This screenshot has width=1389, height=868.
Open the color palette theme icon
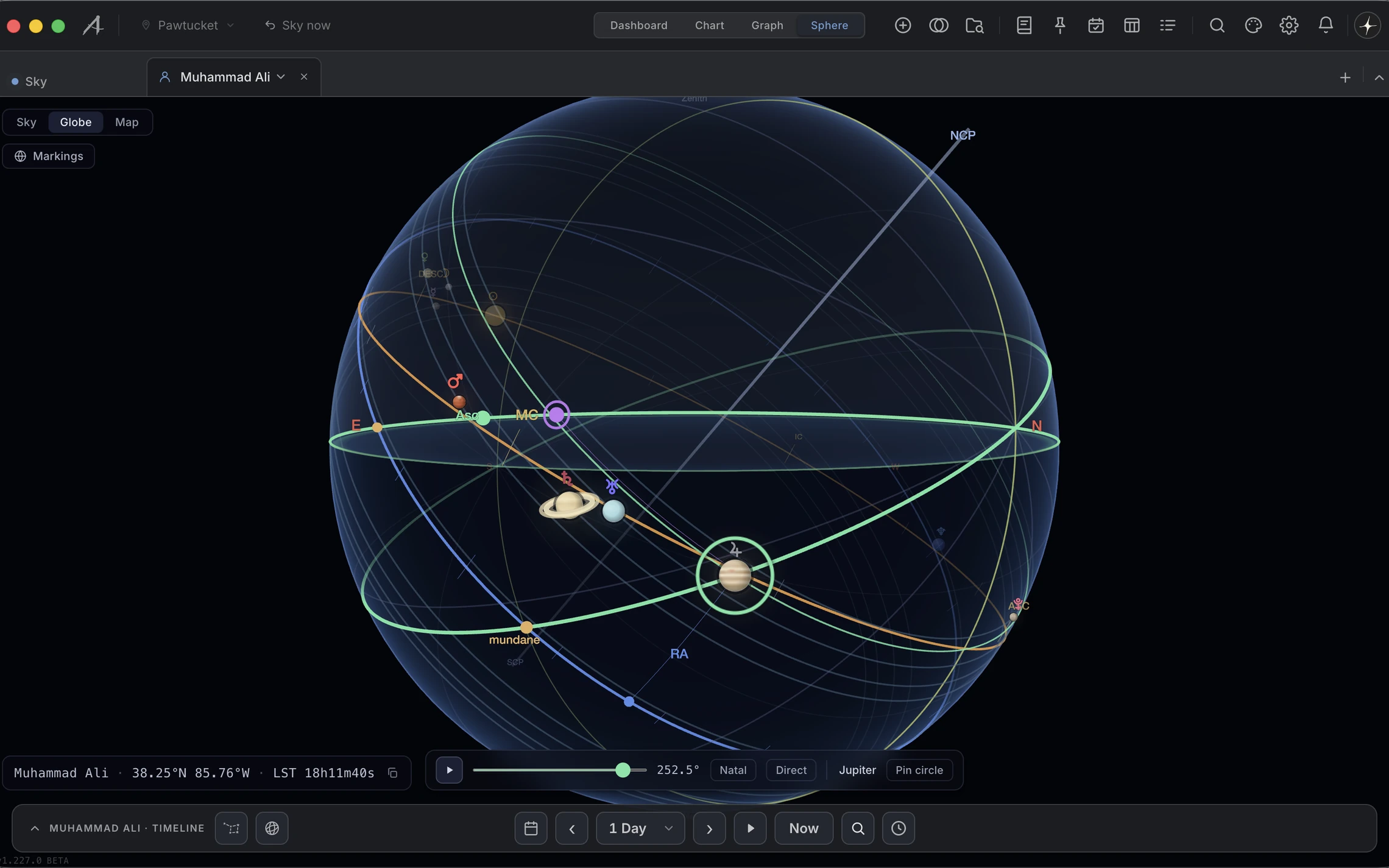click(1253, 25)
